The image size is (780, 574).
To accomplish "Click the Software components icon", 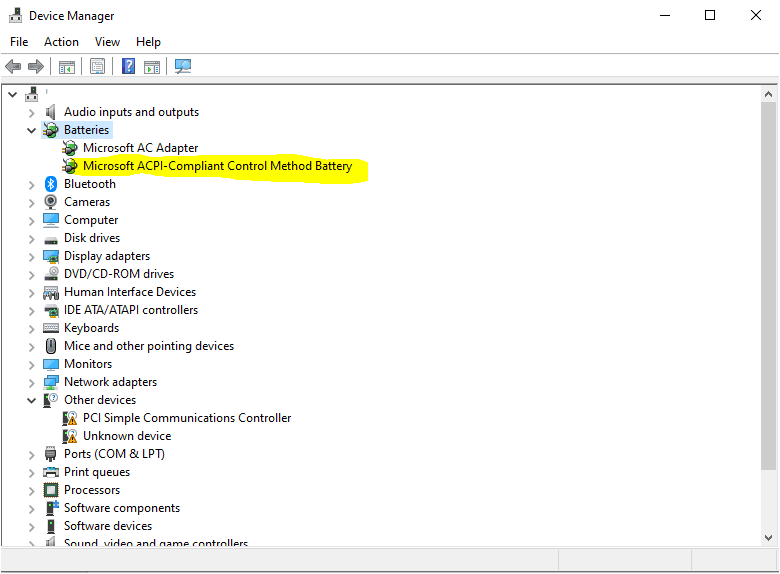I will [x=51, y=508].
